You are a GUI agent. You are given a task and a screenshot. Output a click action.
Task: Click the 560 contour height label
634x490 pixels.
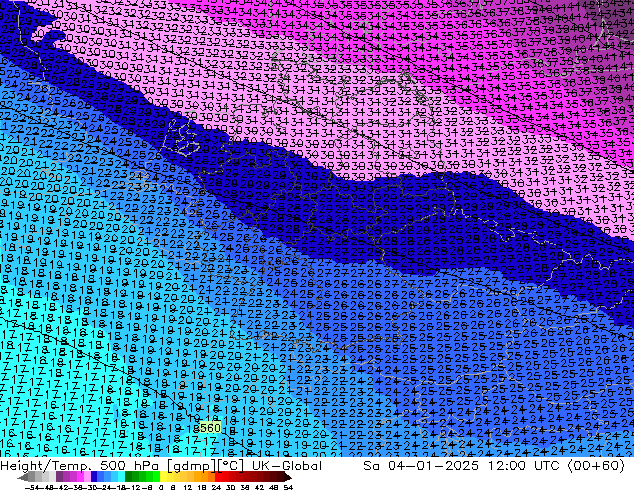pos(210,428)
